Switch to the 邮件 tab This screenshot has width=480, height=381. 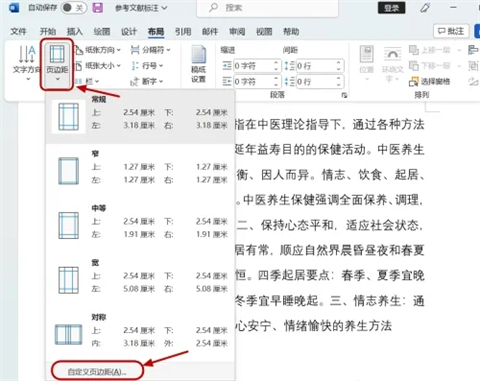click(x=210, y=32)
